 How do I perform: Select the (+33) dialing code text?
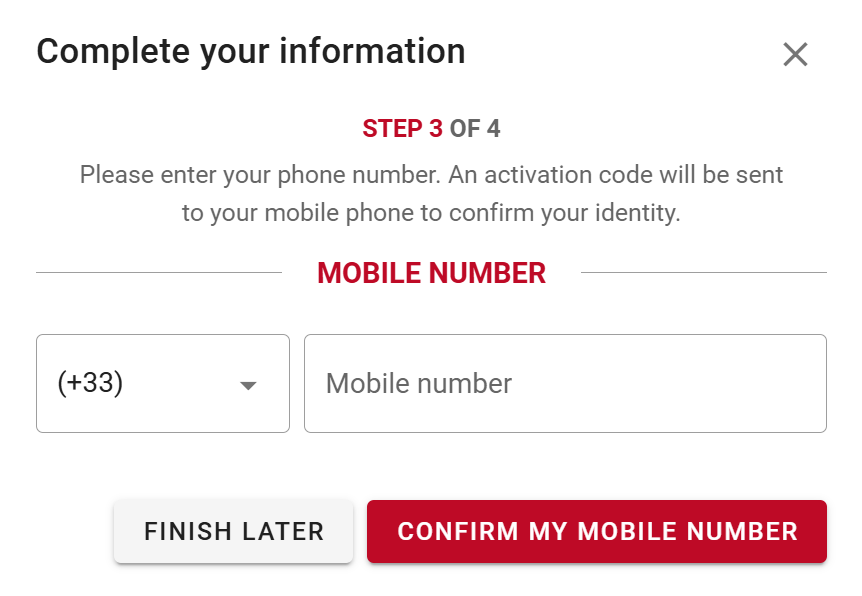click(90, 384)
